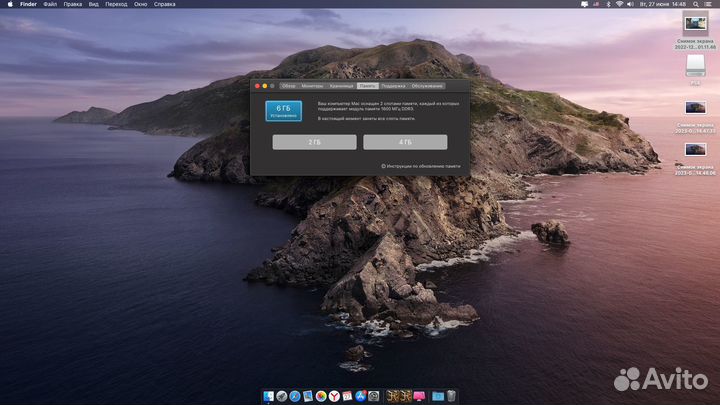Switch to the Мониторы tab
Screen dimensions: 720x405
(x=312, y=86)
